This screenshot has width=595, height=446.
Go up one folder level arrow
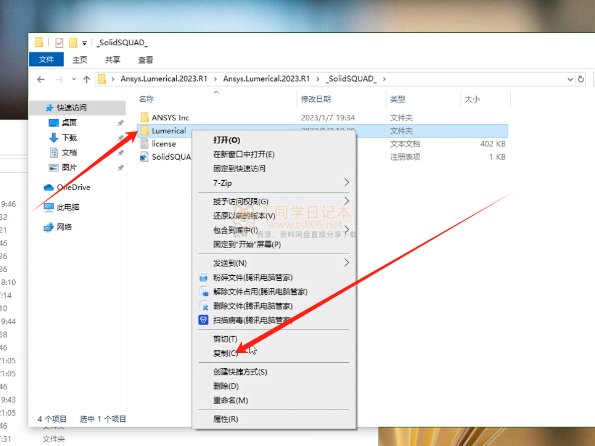click(87, 79)
